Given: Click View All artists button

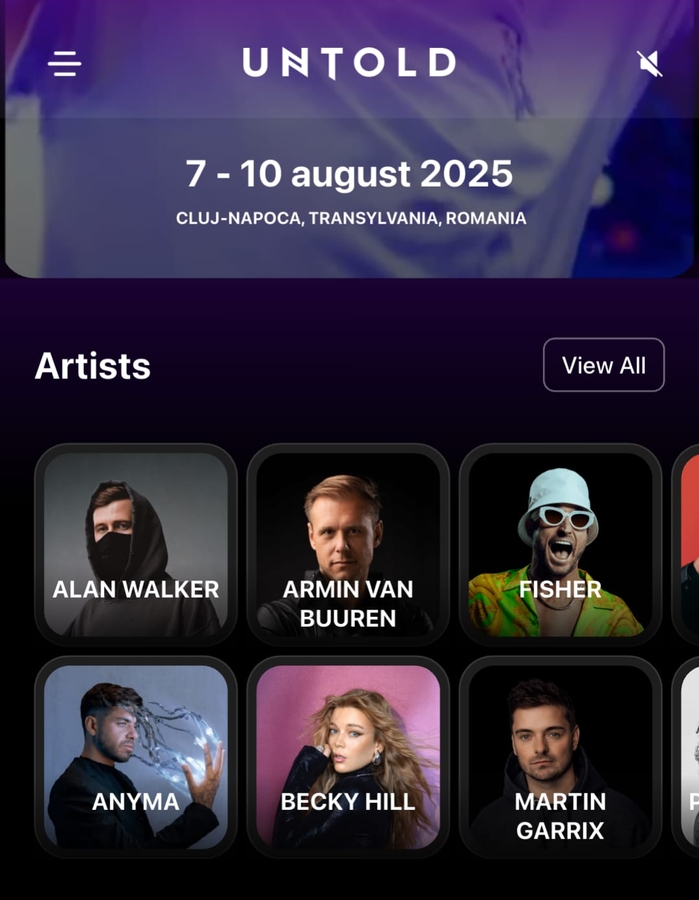Looking at the screenshot, I should click(604, 365).
